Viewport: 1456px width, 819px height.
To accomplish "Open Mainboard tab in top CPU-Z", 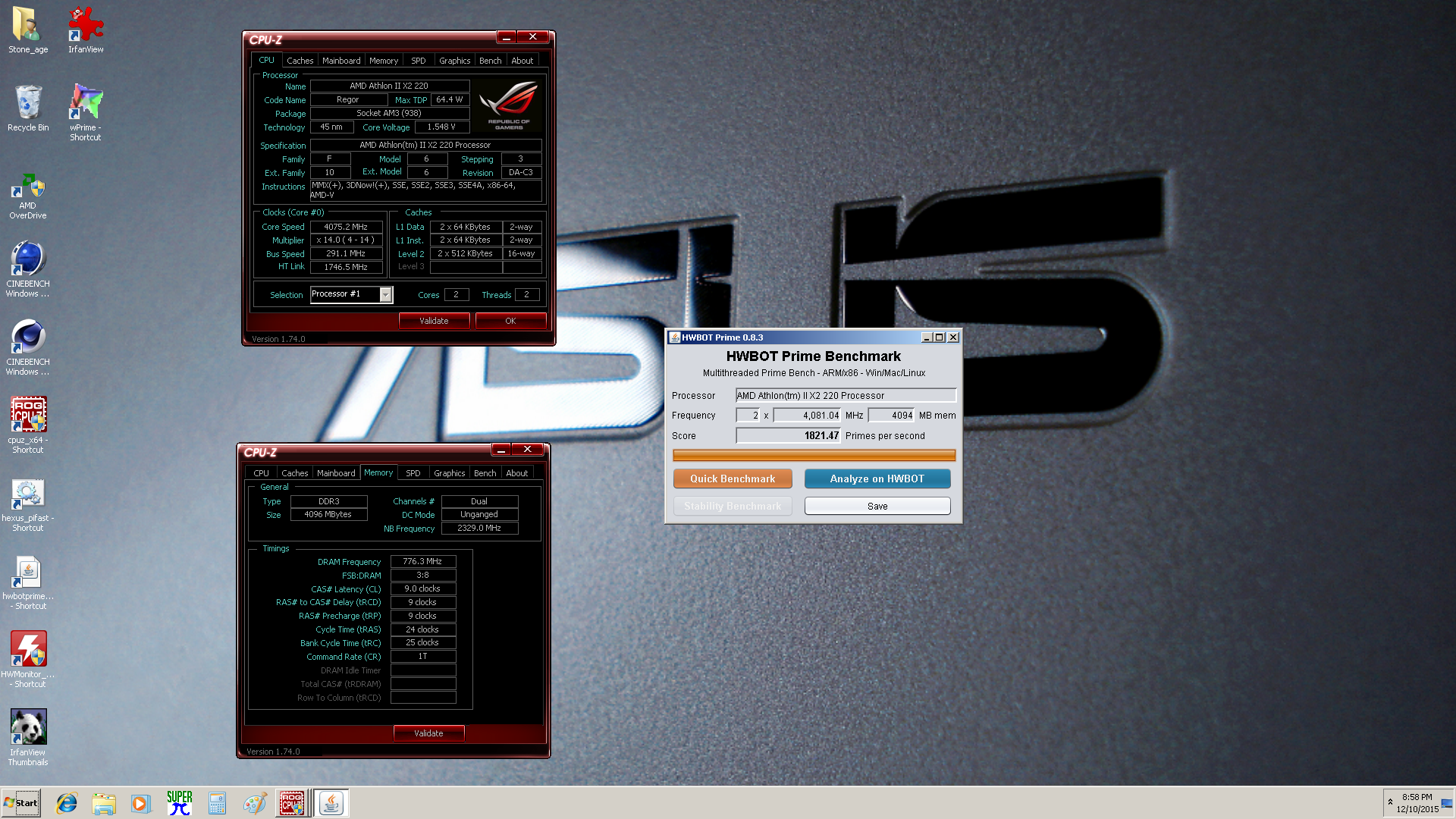I will tap(341, 61).
